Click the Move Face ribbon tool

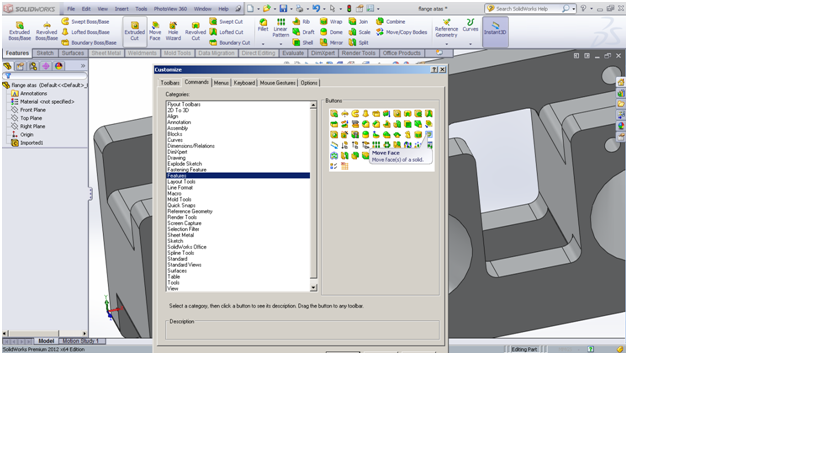155,30
